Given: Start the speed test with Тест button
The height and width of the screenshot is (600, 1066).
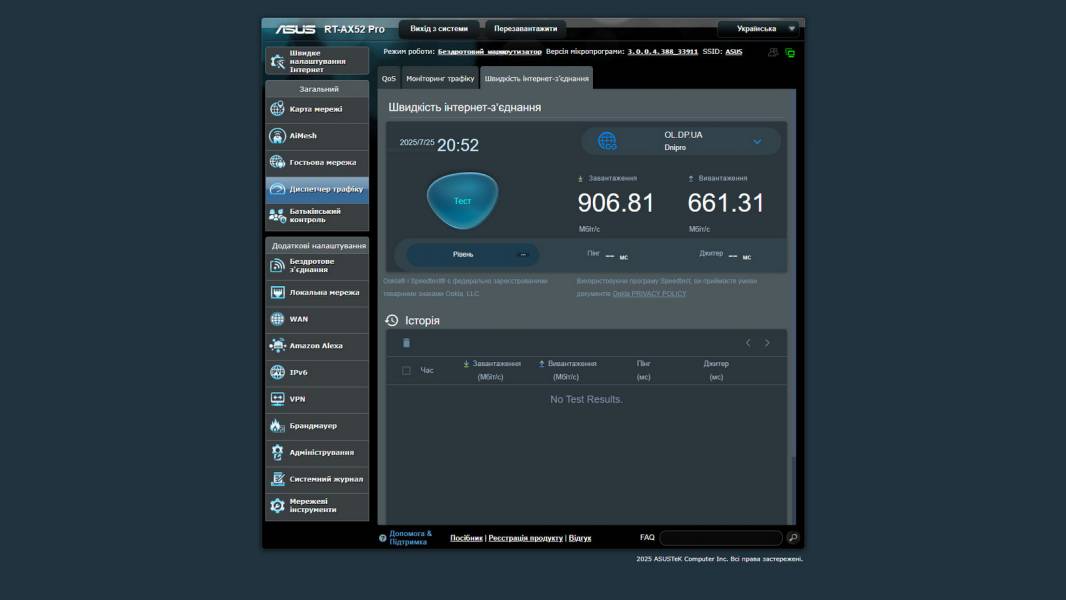Looking at the screenshot, I should (x=462, y=201).
